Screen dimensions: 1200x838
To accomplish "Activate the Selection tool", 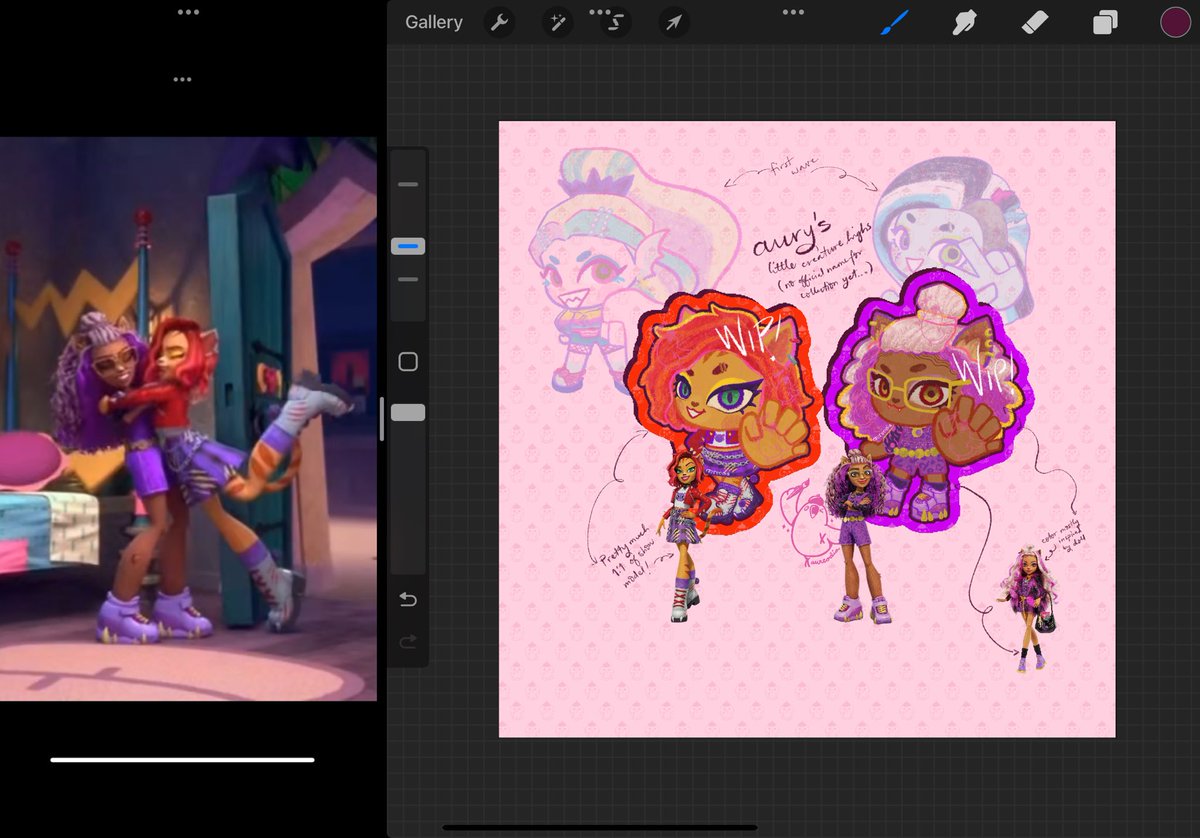I will [x=615, y=22].
